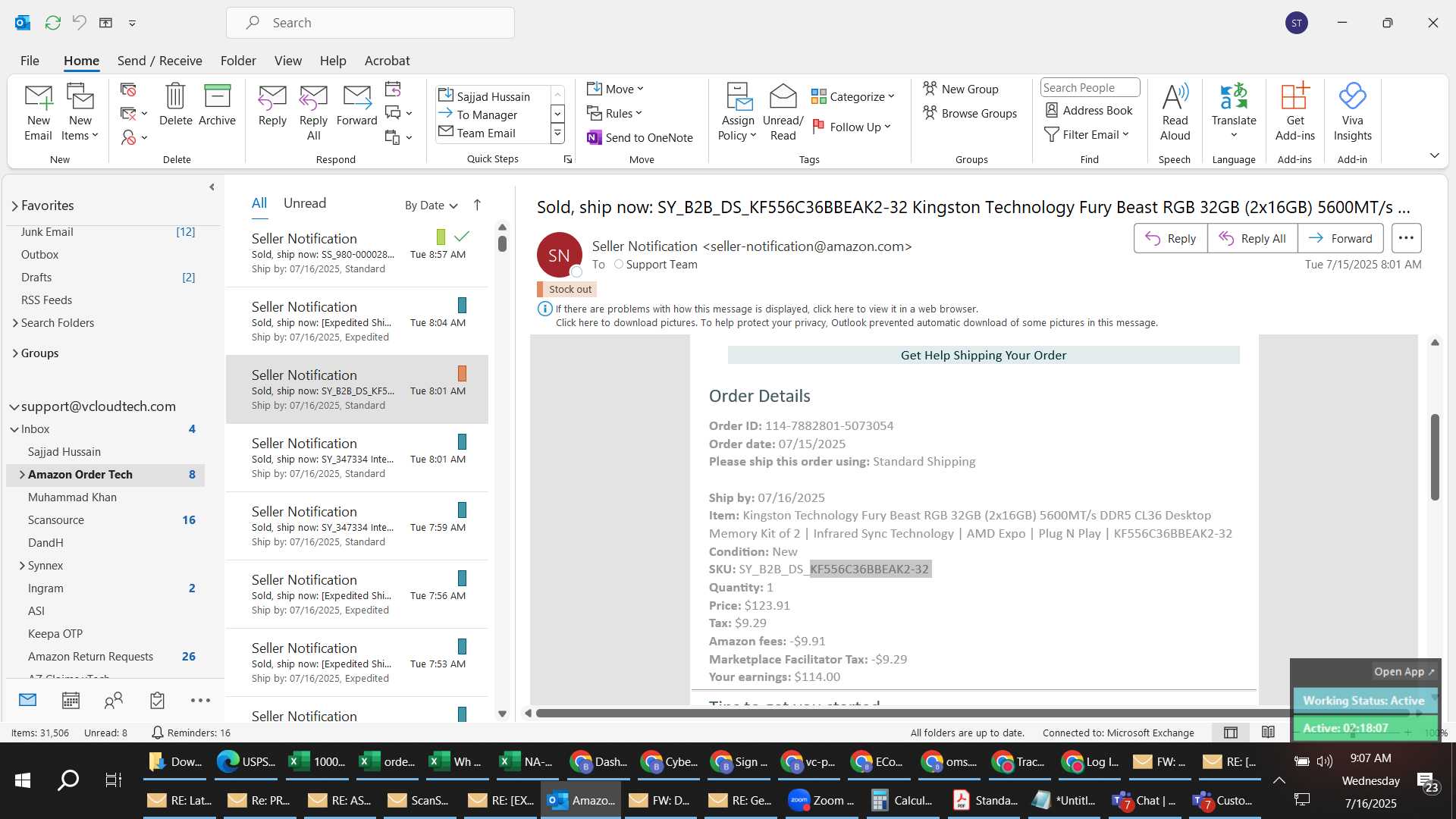Viewport: 1456px width, 819px height.
Task: Toggle Unread/Read envelope icon
Action: pos(783,112)
